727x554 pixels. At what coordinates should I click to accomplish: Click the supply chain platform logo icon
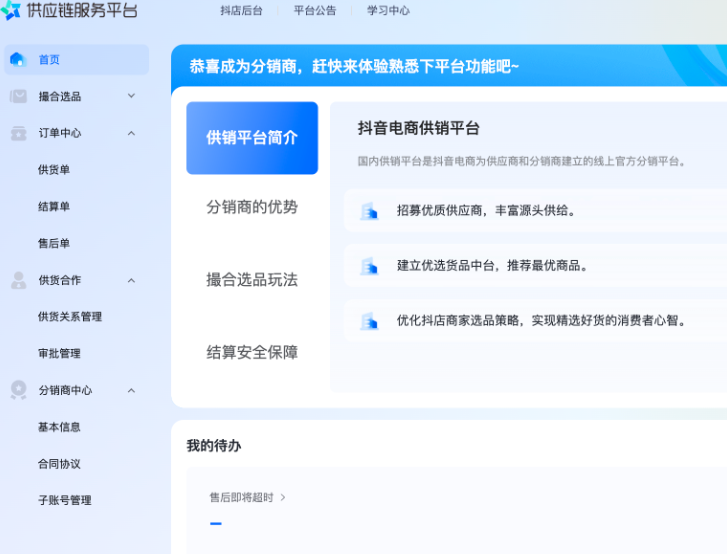tap(12, 10)
